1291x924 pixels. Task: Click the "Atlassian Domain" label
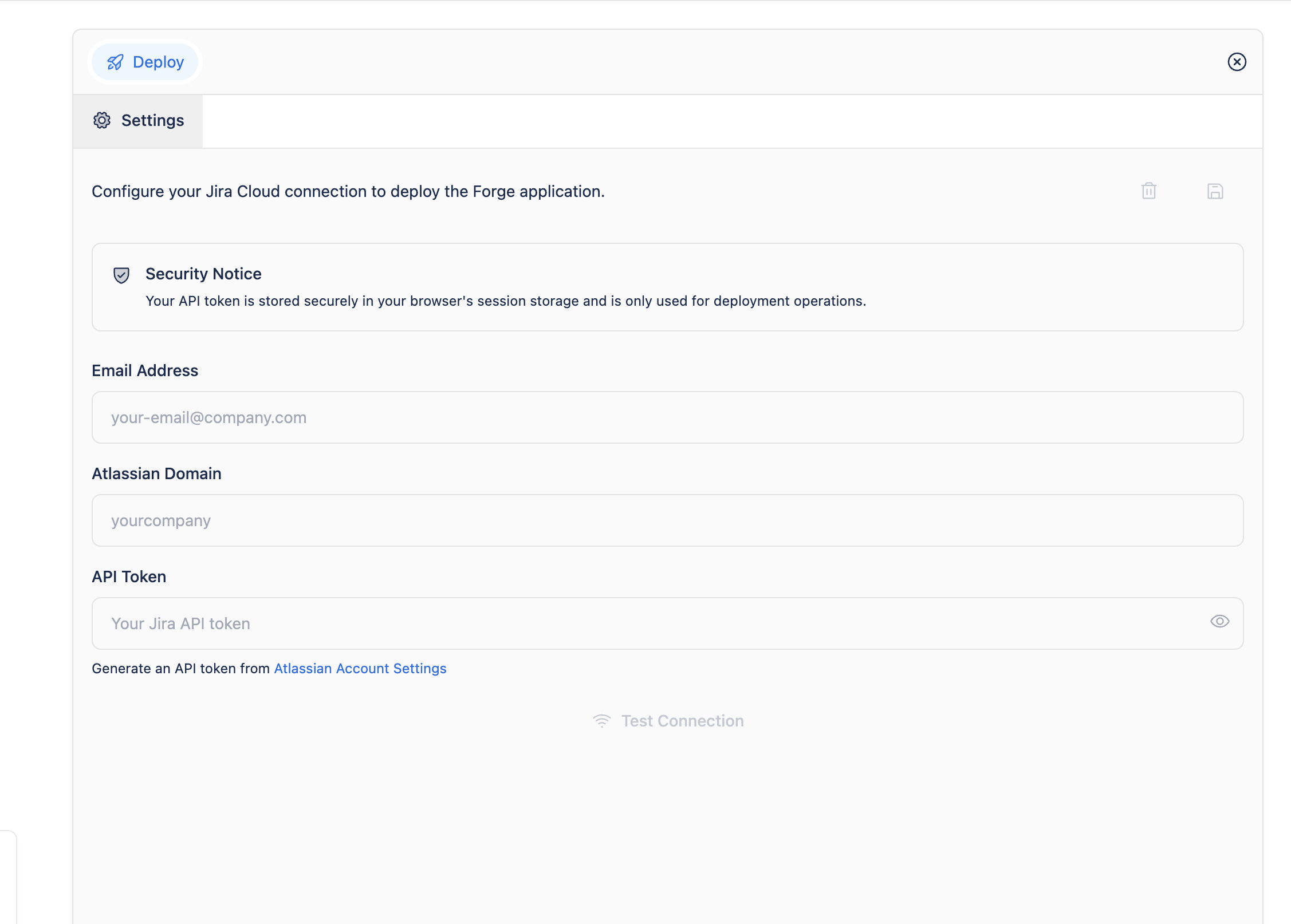[x=156, y=473]
